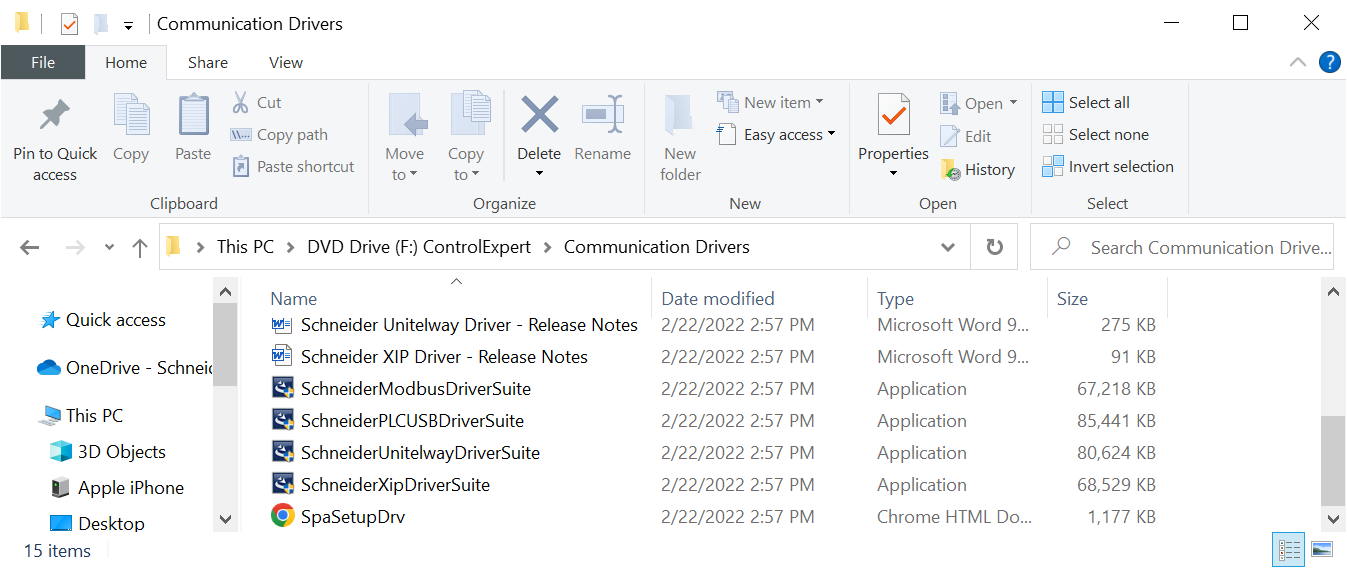Open Recent locations dropdown arrow
1347x568 pixels.
pos(109,247)
